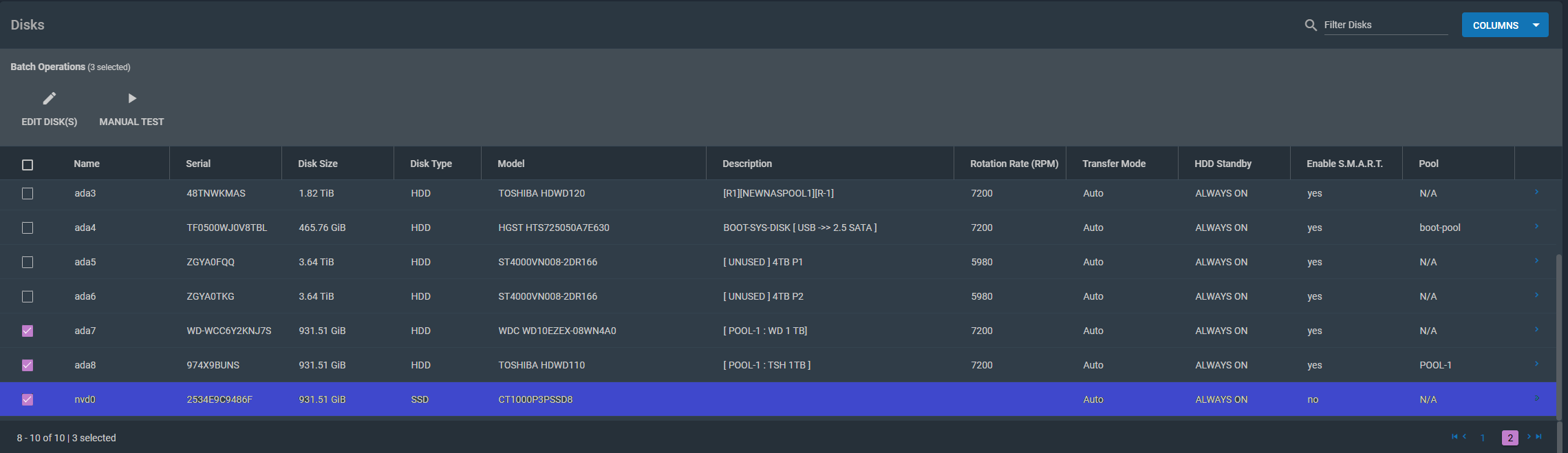Screen dimensions: 1568x453
Task: Switch to page 1 of disks
Action: tap(1483, 438)
